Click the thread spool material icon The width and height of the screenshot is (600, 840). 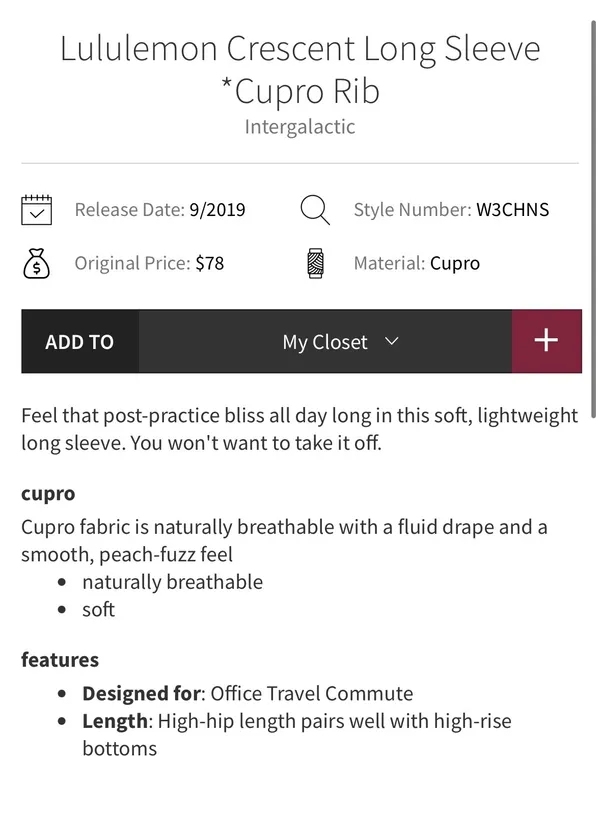316,264
